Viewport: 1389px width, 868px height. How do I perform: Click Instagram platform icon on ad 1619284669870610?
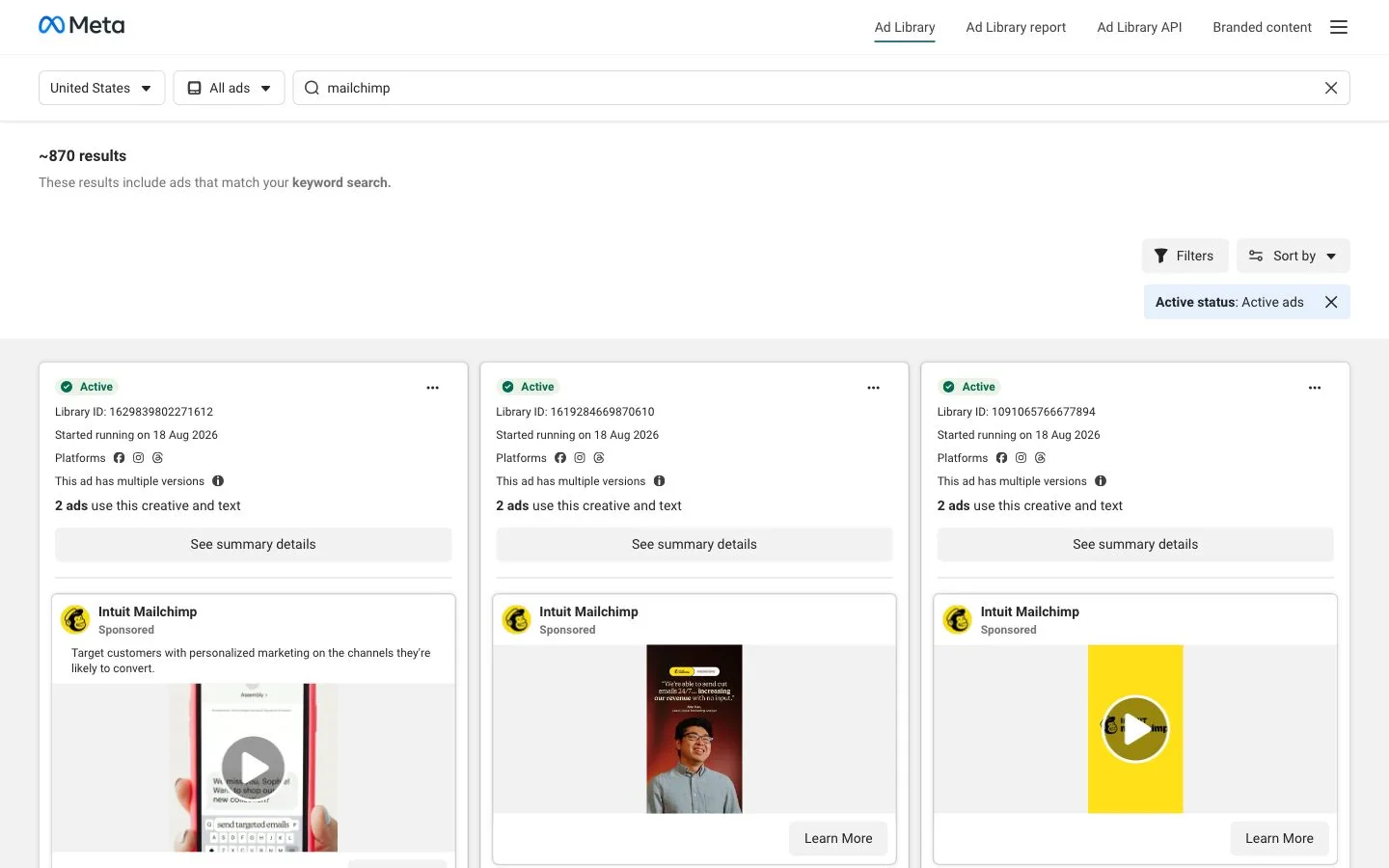(x=580, y=458)
